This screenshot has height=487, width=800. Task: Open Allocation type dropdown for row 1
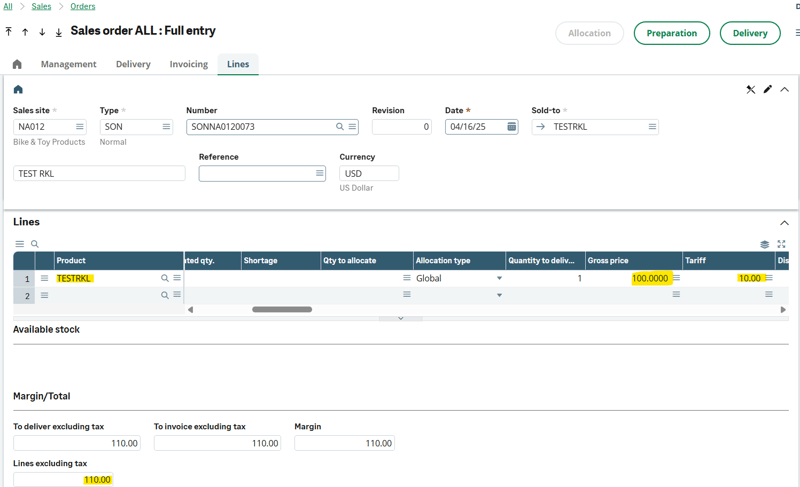coord(499,279)
